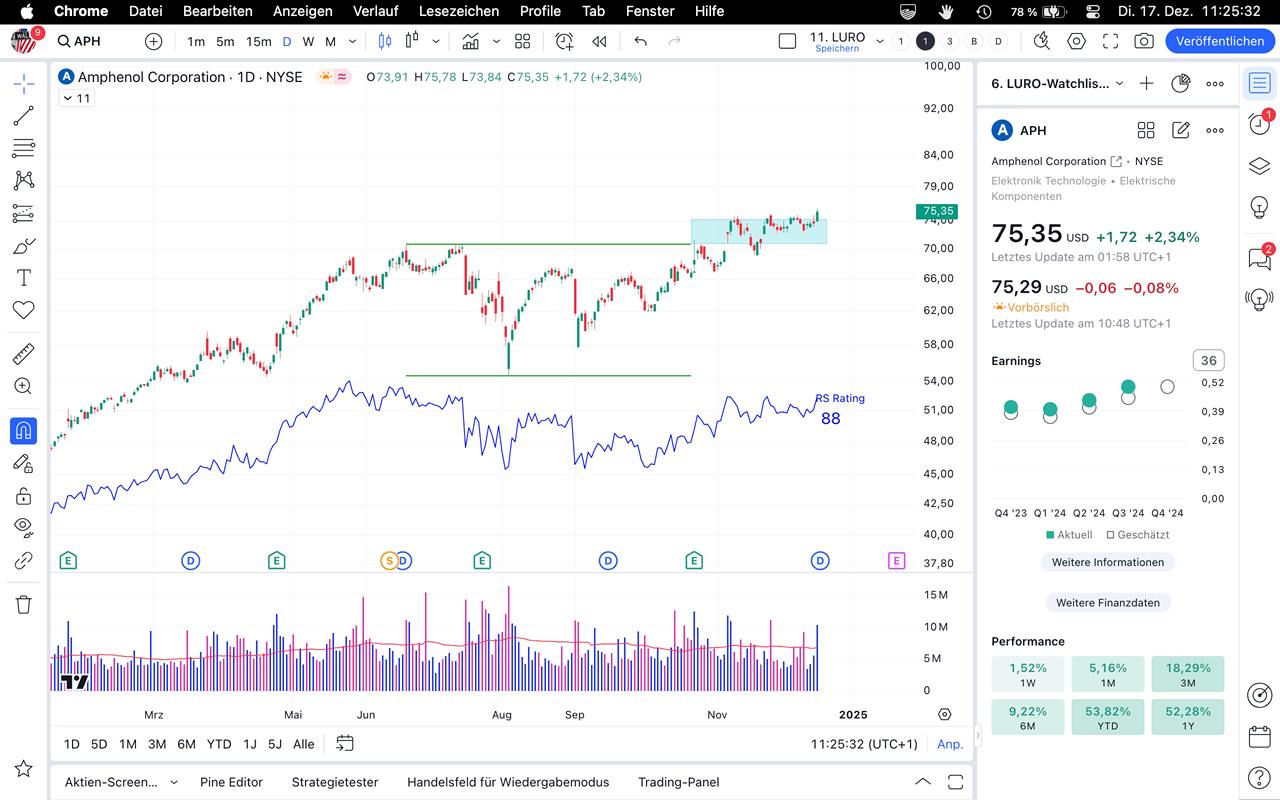Click the light blue rectangle on chart
The width and height of the screenshot is (1280, 800).
(x=758, y=231)
